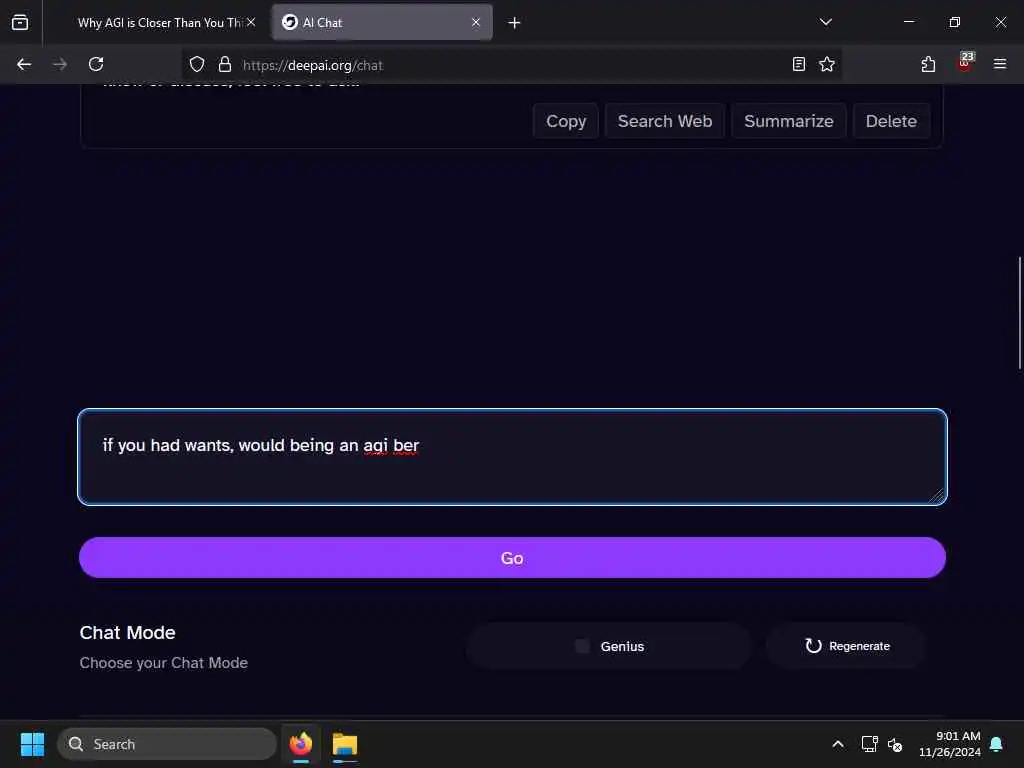Click the Search Web button
This screenshot has height=768, width=1024.
click(665, 121)
